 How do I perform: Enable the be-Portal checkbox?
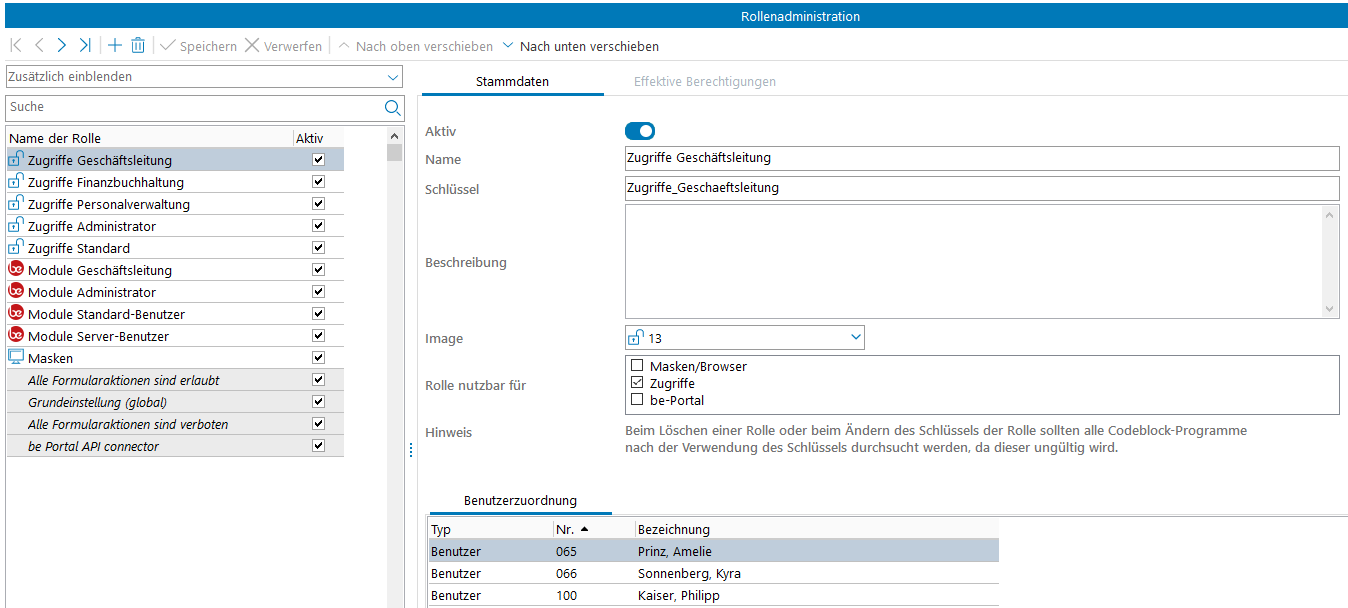637,400
